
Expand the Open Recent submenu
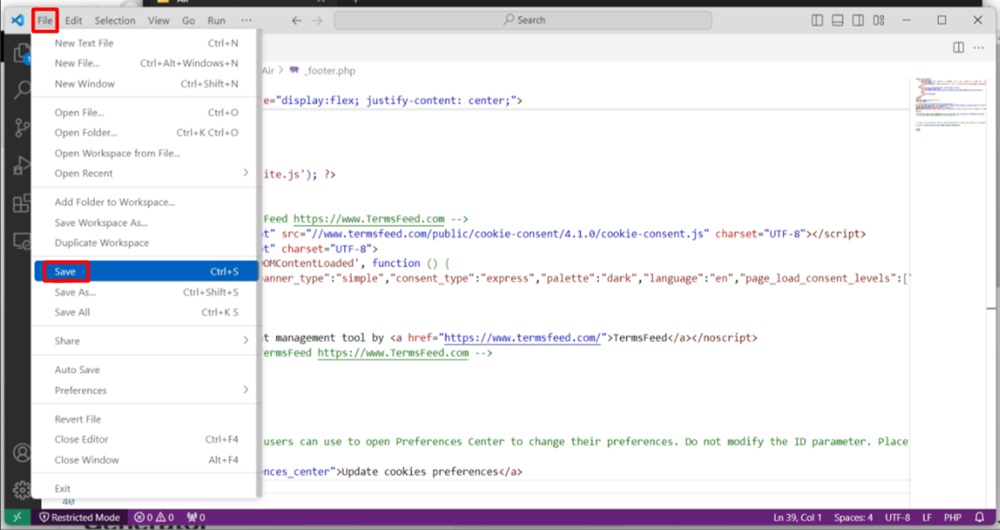[x=146, y=173]
